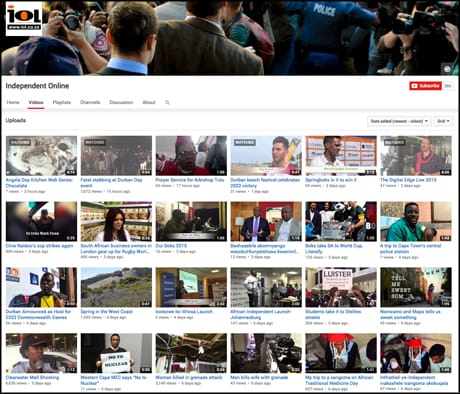Image resolution: width=460 pixels, height=394 pixels.
Task: Play the 'No to Nuclear' sign thumbnail
Action: click(x=116, y=353)
